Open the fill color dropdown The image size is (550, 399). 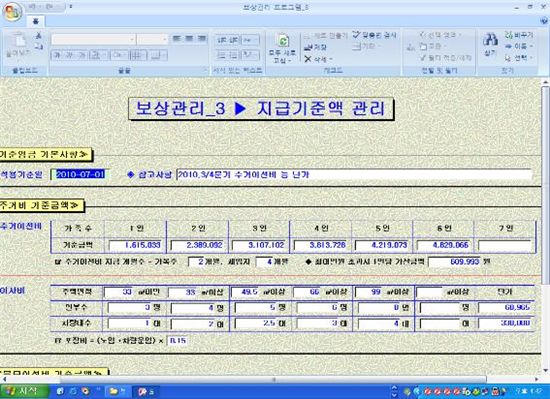pyautogui.click(x=120, y=55)
